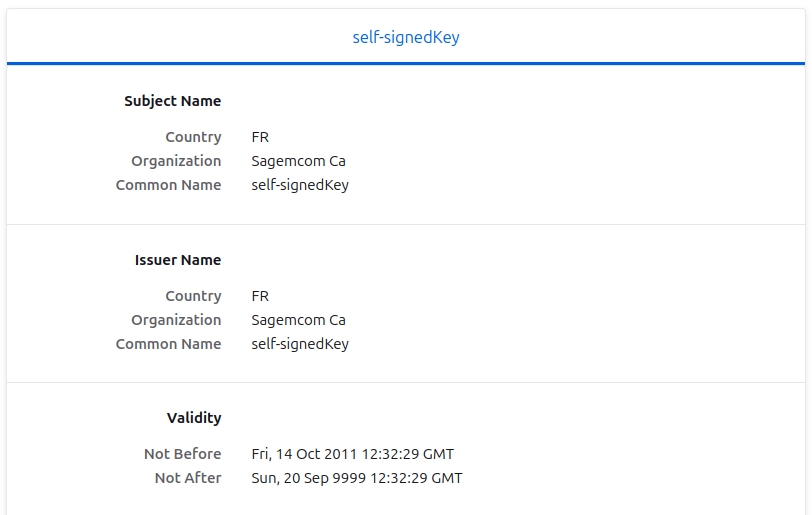The width and height of the screenshot is (812, 515).
Task: Click the Country label under Subject Name
Action: [193, 137]
